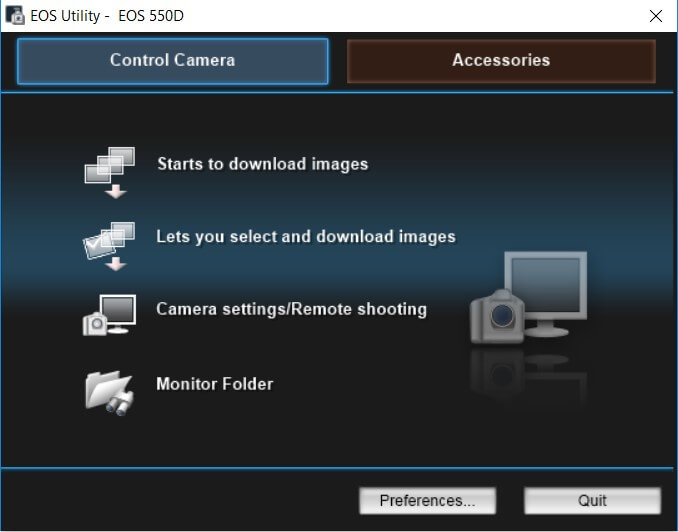
Task: Click the Monitor Folder binoculars icon
Action: [109, 393]
